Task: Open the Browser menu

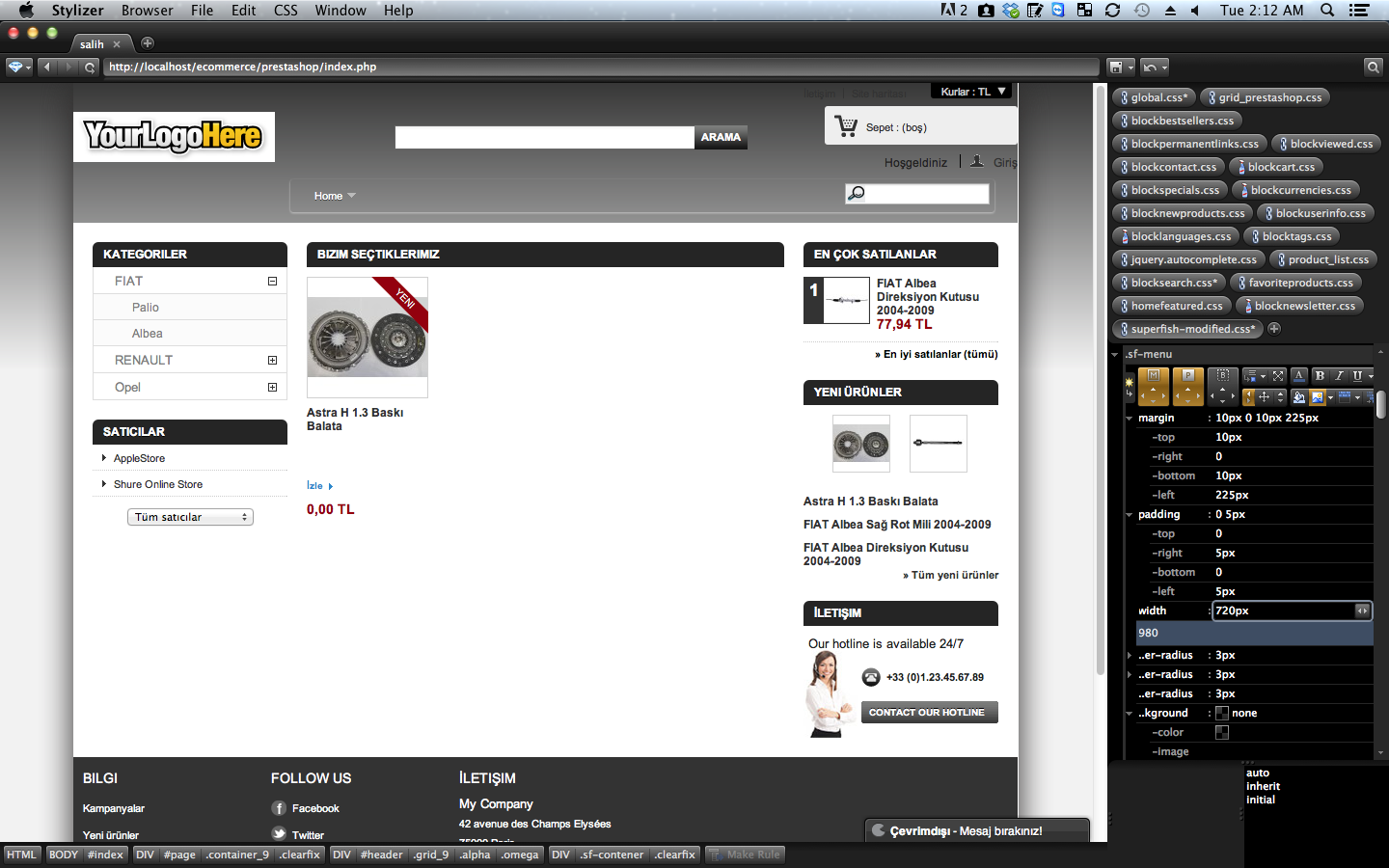Action: coord(148,10)
